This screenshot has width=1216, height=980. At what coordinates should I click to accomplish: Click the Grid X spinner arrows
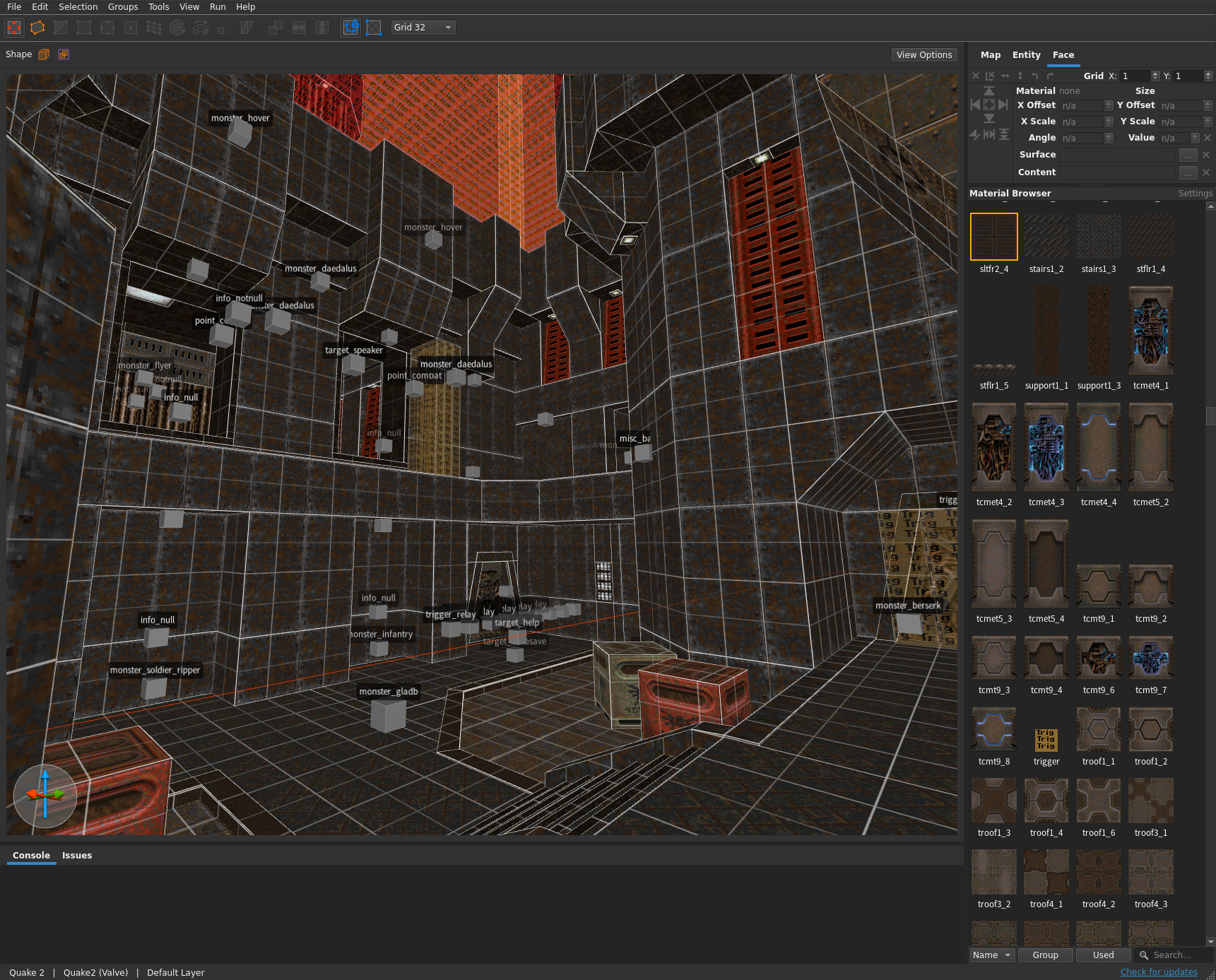coord(1155,76)
